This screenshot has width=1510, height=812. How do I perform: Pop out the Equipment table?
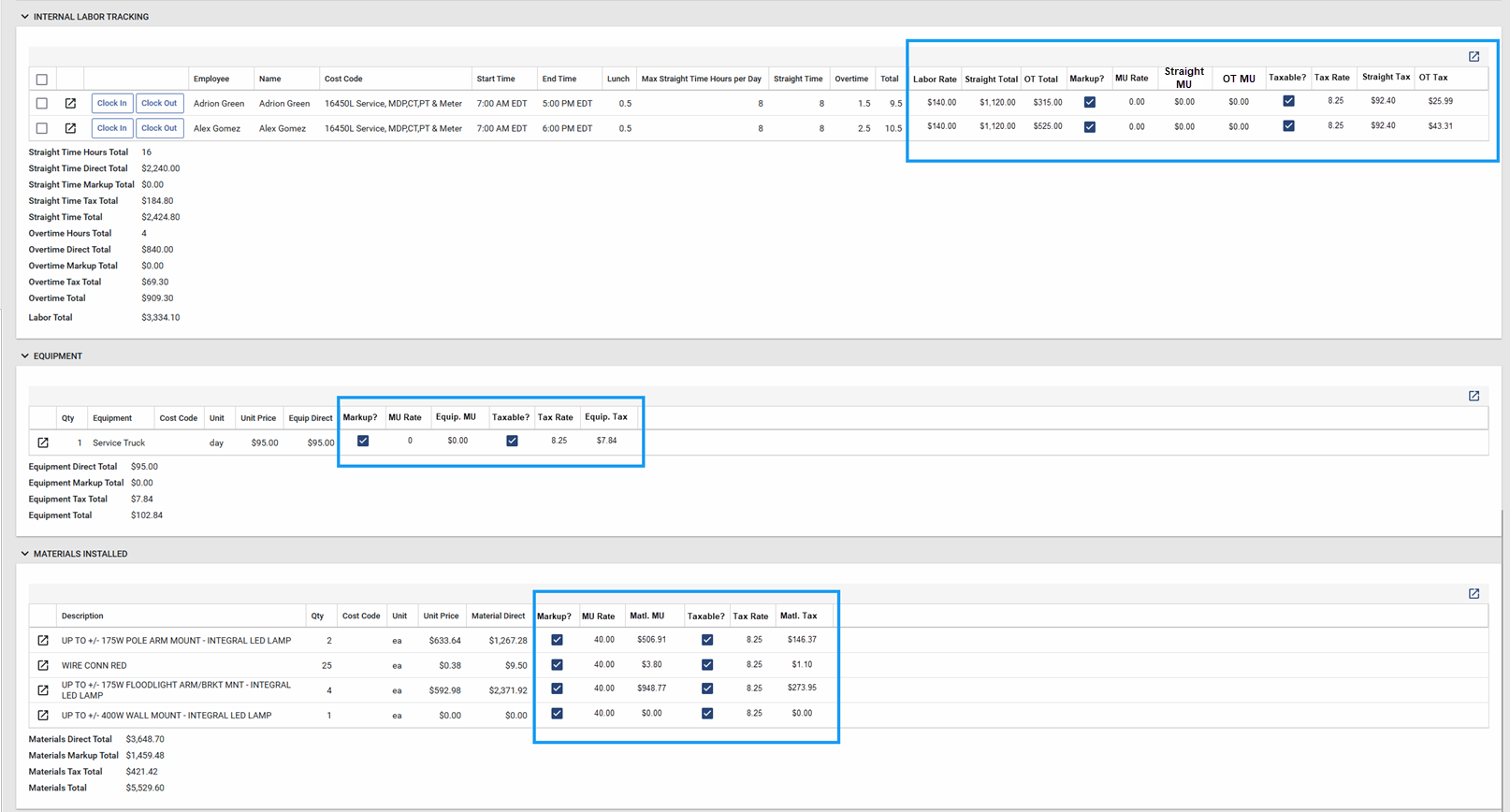pos(1474,396)
